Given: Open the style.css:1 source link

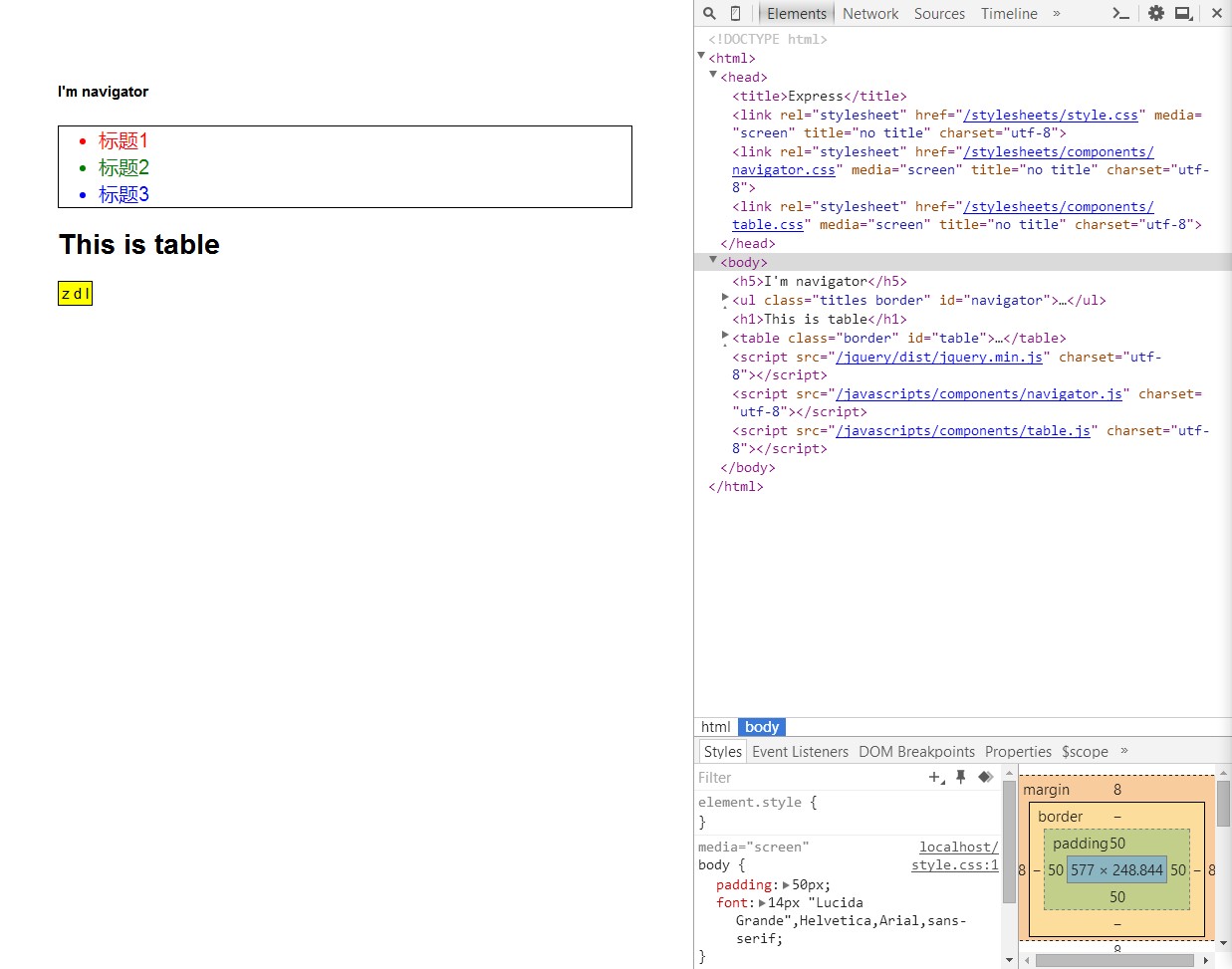Looking at the screenshot, I should click(x=955, y=865).
